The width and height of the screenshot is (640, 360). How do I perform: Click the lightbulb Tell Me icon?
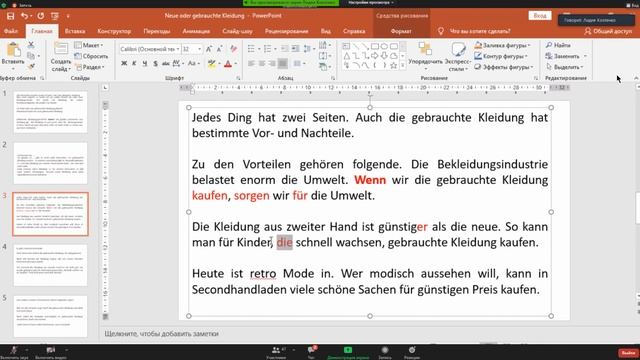[x=440, y=31]
